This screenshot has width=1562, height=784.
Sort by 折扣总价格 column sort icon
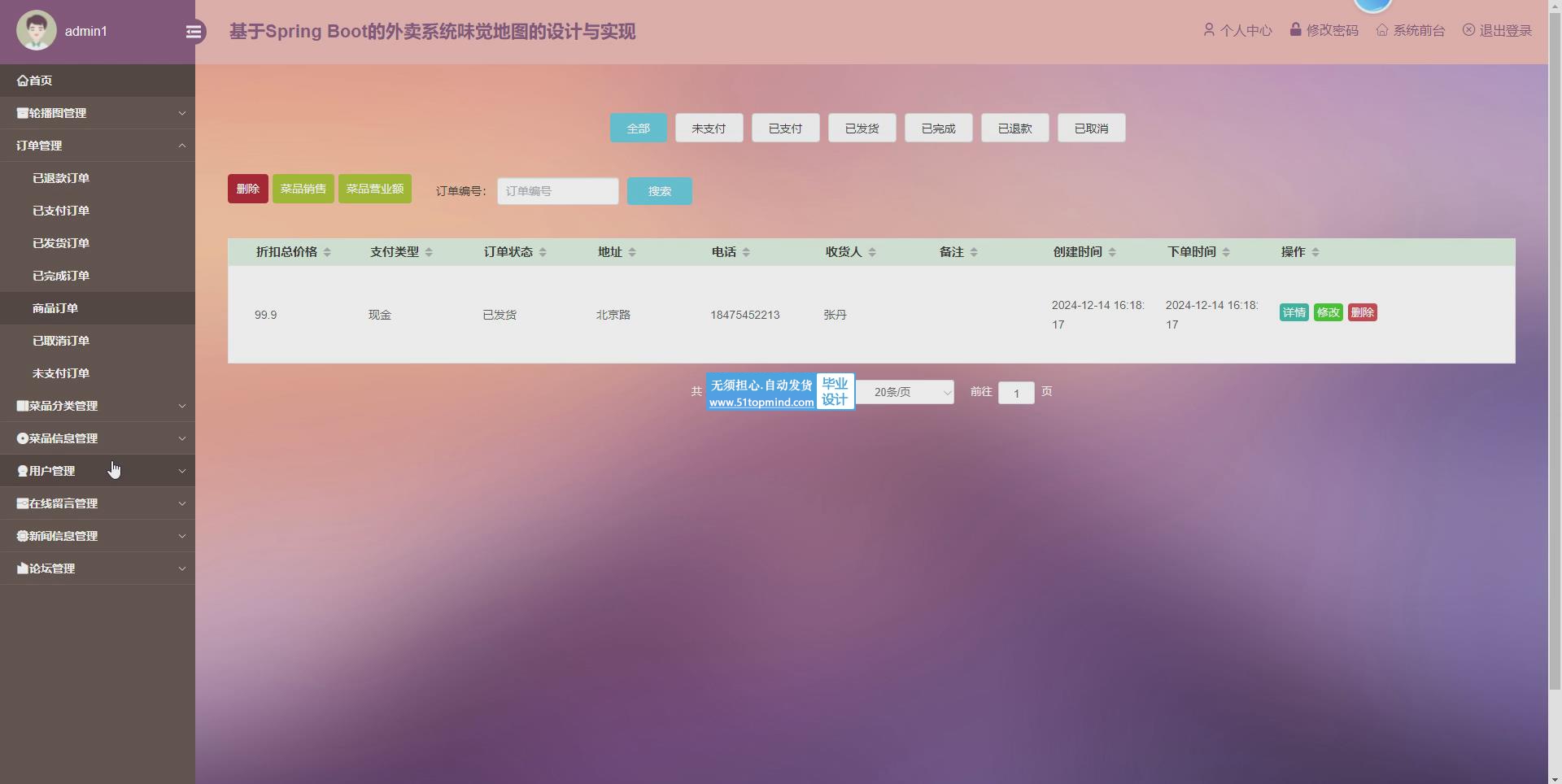tap(327, 252)
